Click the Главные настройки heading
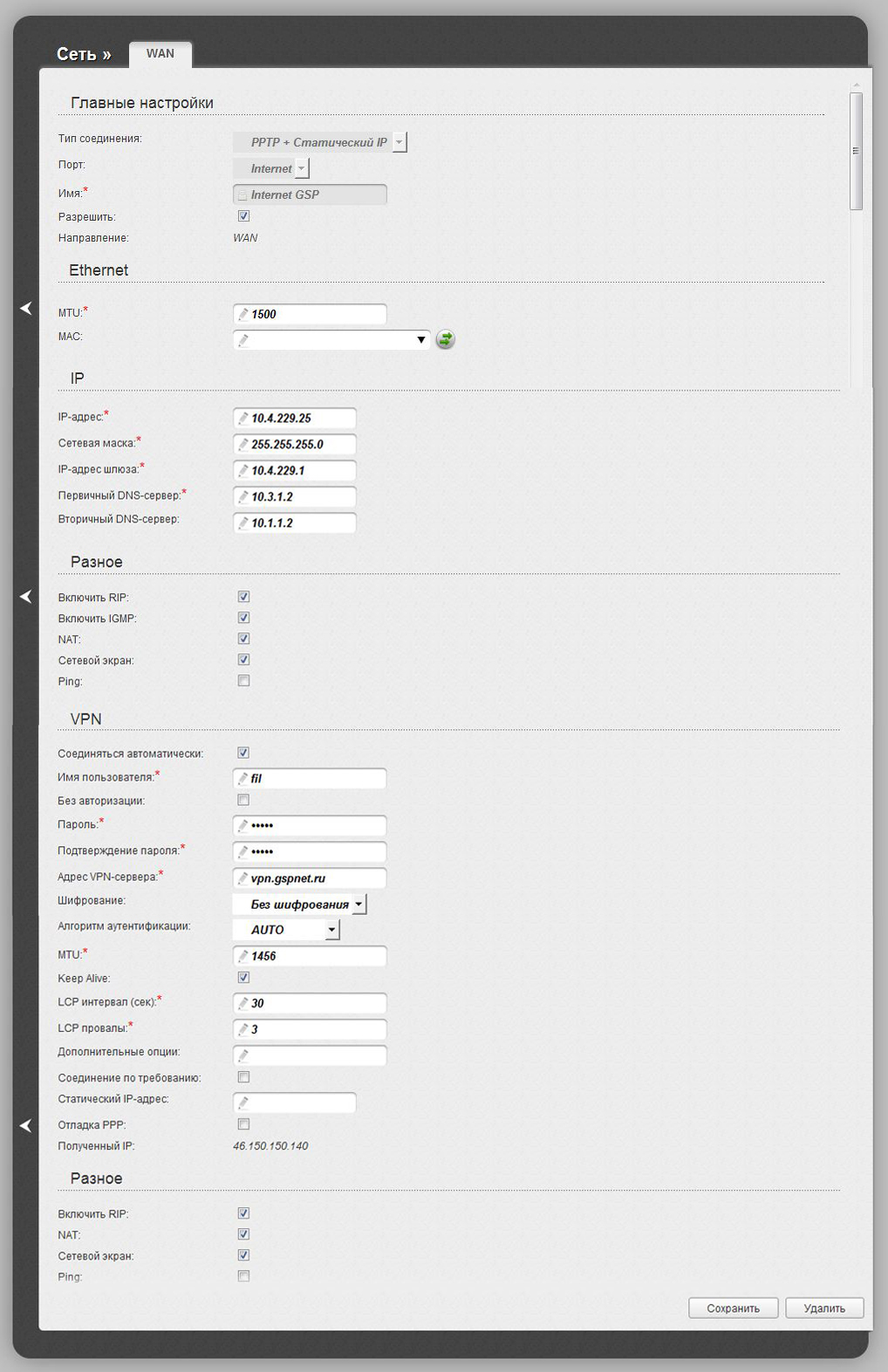Screen dimensions: 888x1372 pos(142,103)
